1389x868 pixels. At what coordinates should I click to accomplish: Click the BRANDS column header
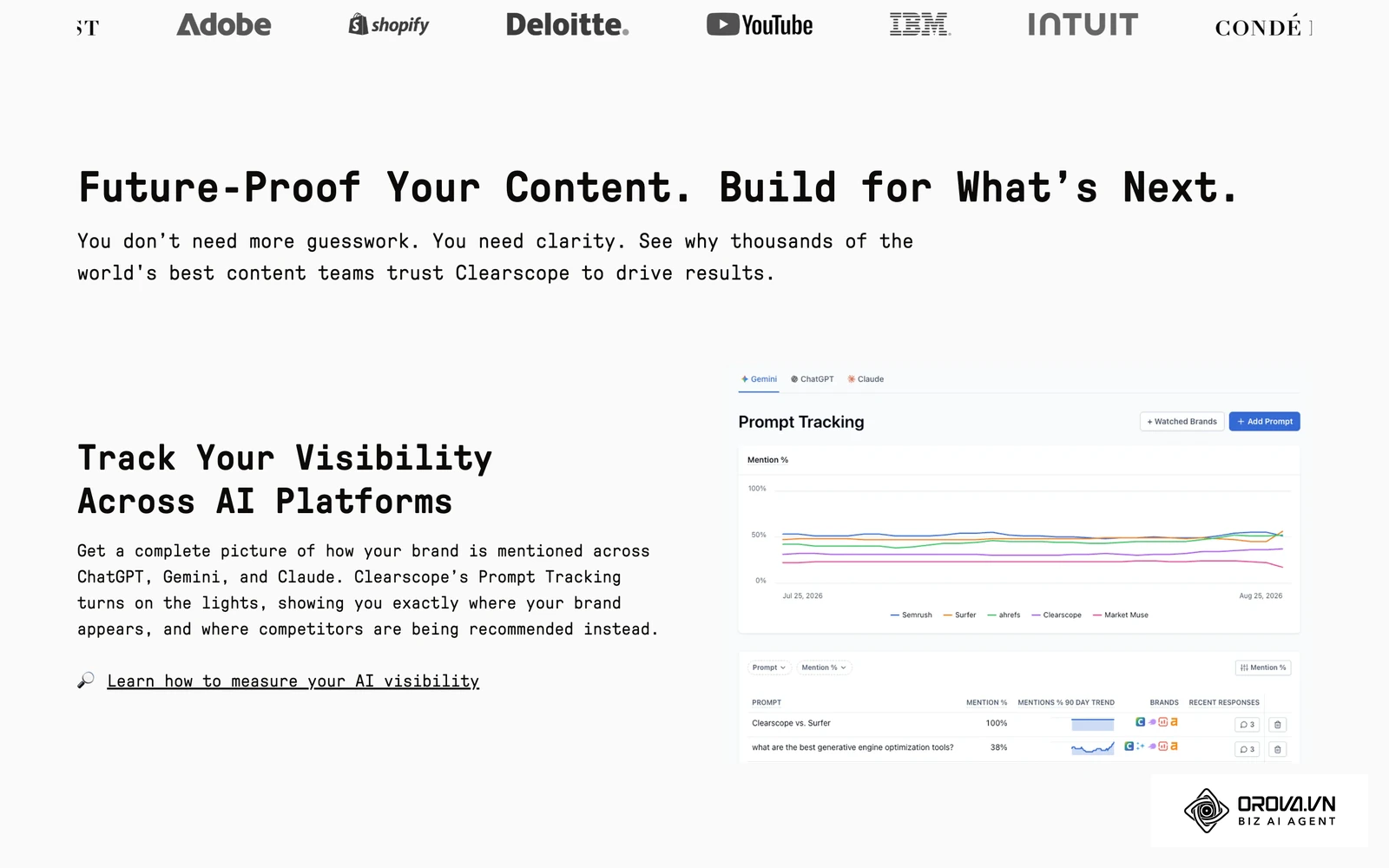1164,702
